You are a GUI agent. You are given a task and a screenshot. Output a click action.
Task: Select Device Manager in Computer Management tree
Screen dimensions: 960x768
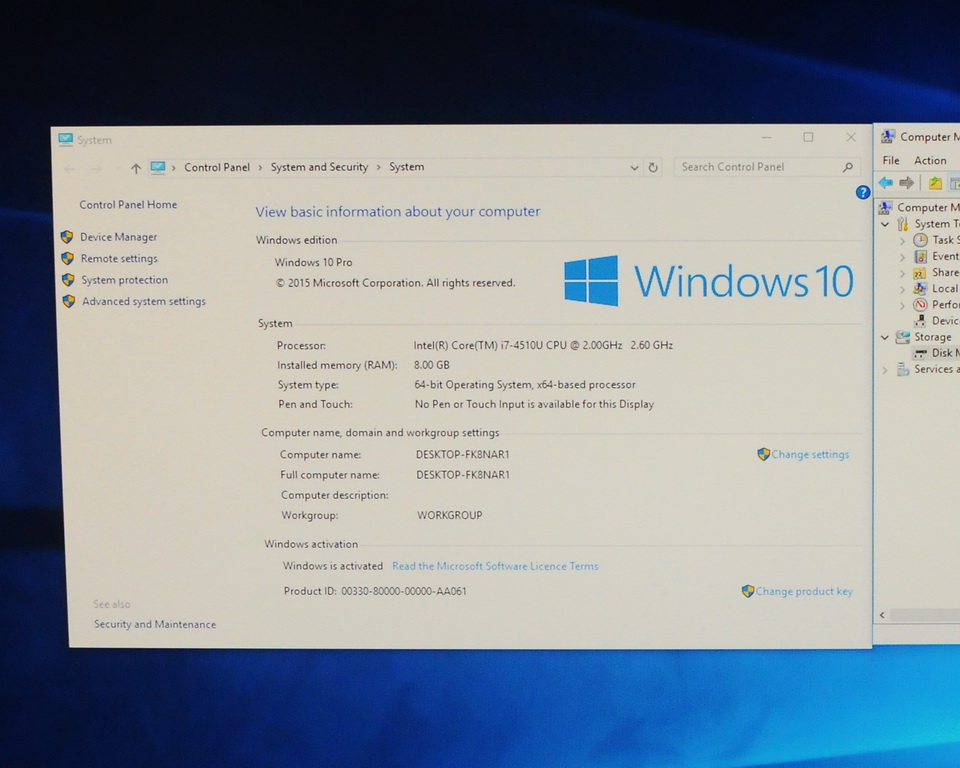(945, 320)
